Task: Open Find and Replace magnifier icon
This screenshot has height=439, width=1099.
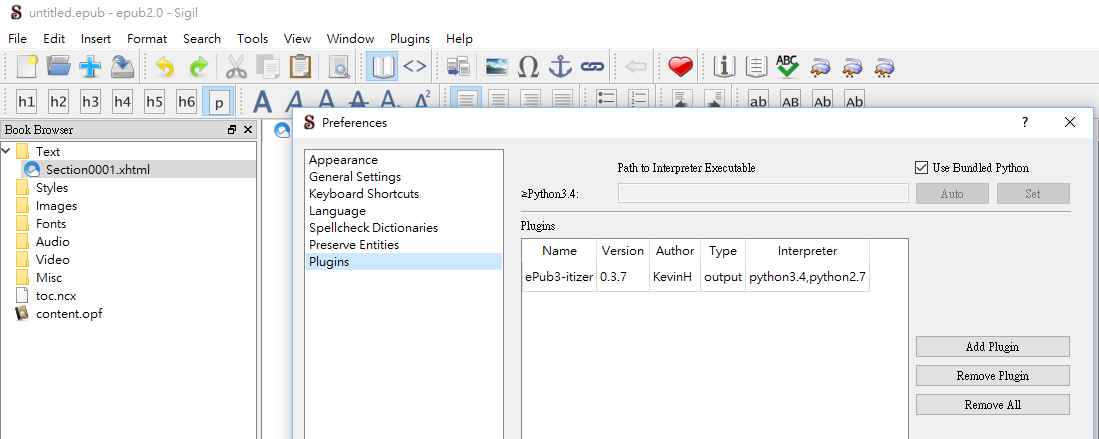Action: point(339,67)
